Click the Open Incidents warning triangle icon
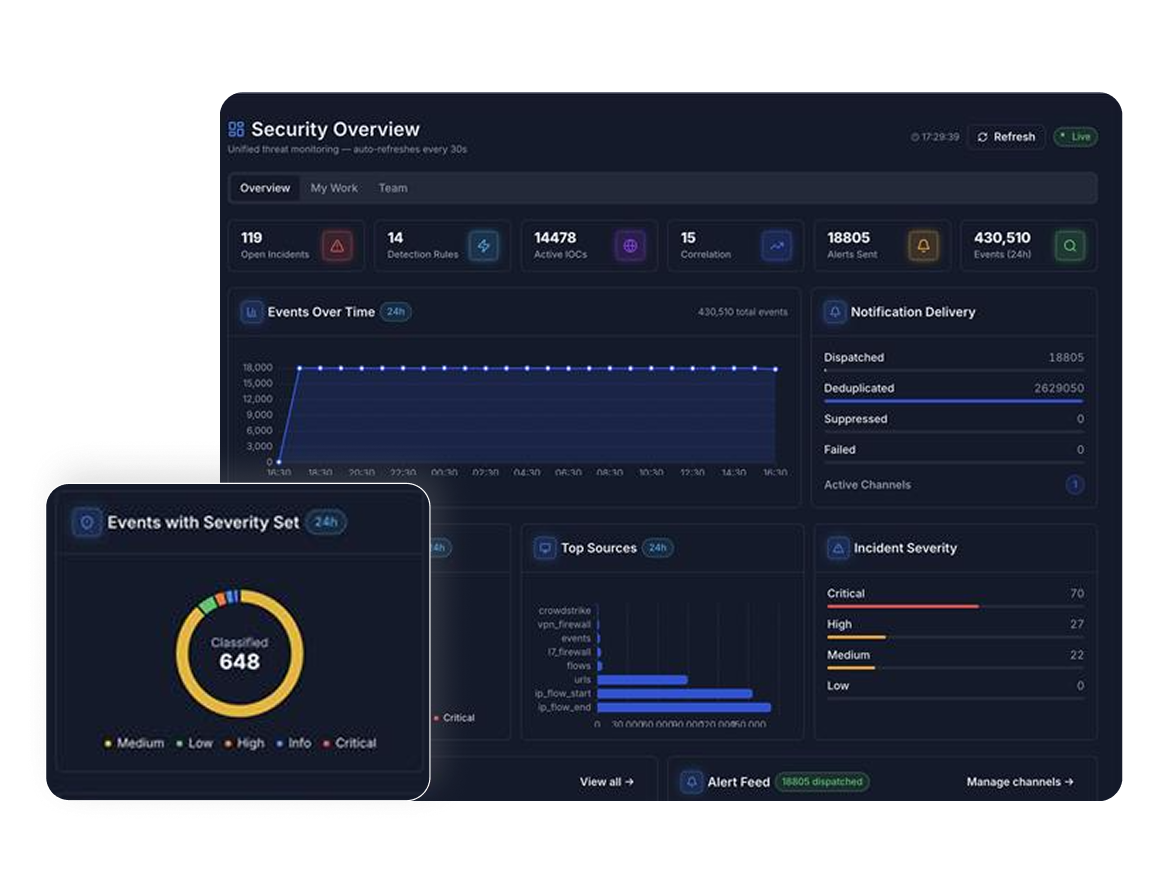 coord(337,246)
